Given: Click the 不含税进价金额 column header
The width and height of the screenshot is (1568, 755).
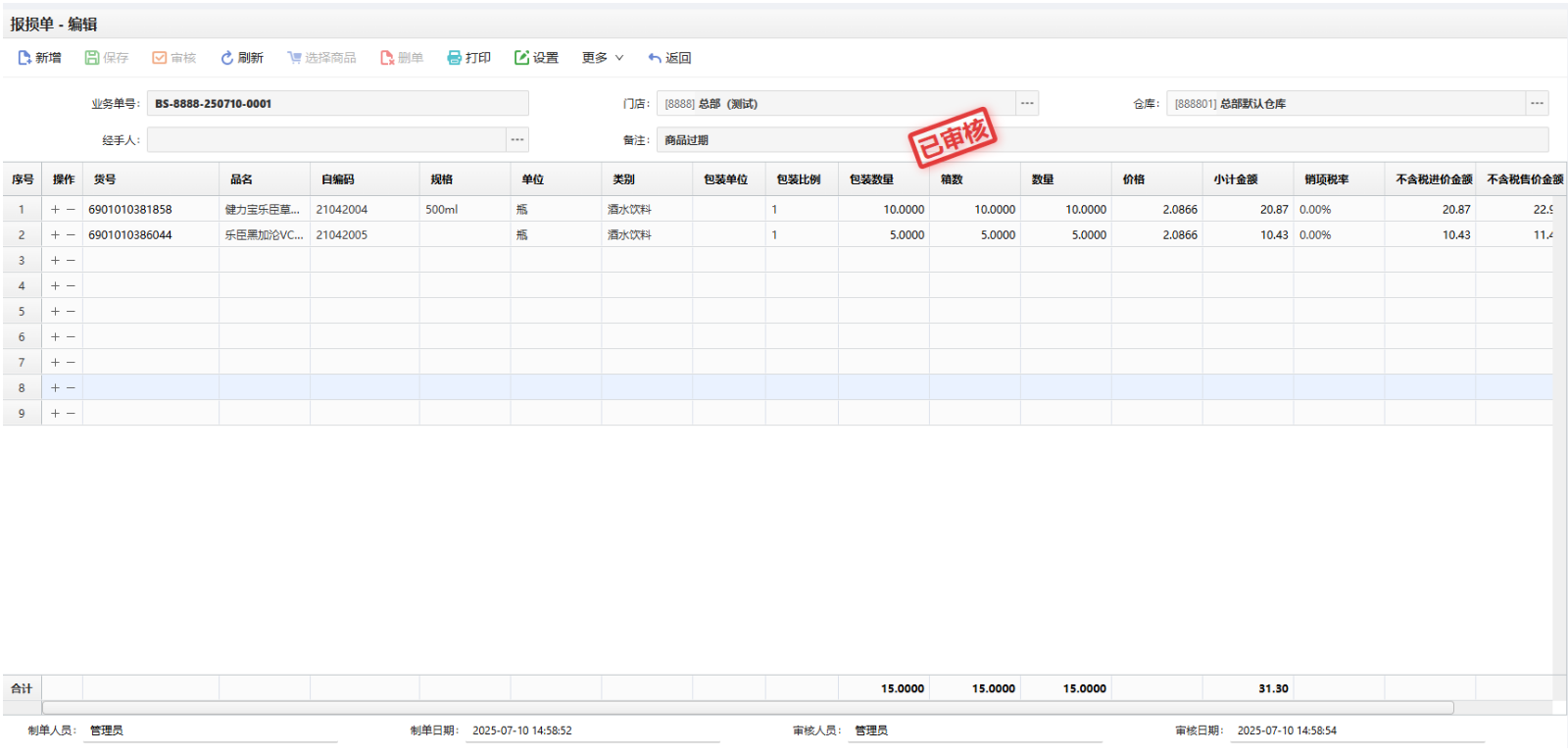Looking at the screenshot, I should [1431, 179].
